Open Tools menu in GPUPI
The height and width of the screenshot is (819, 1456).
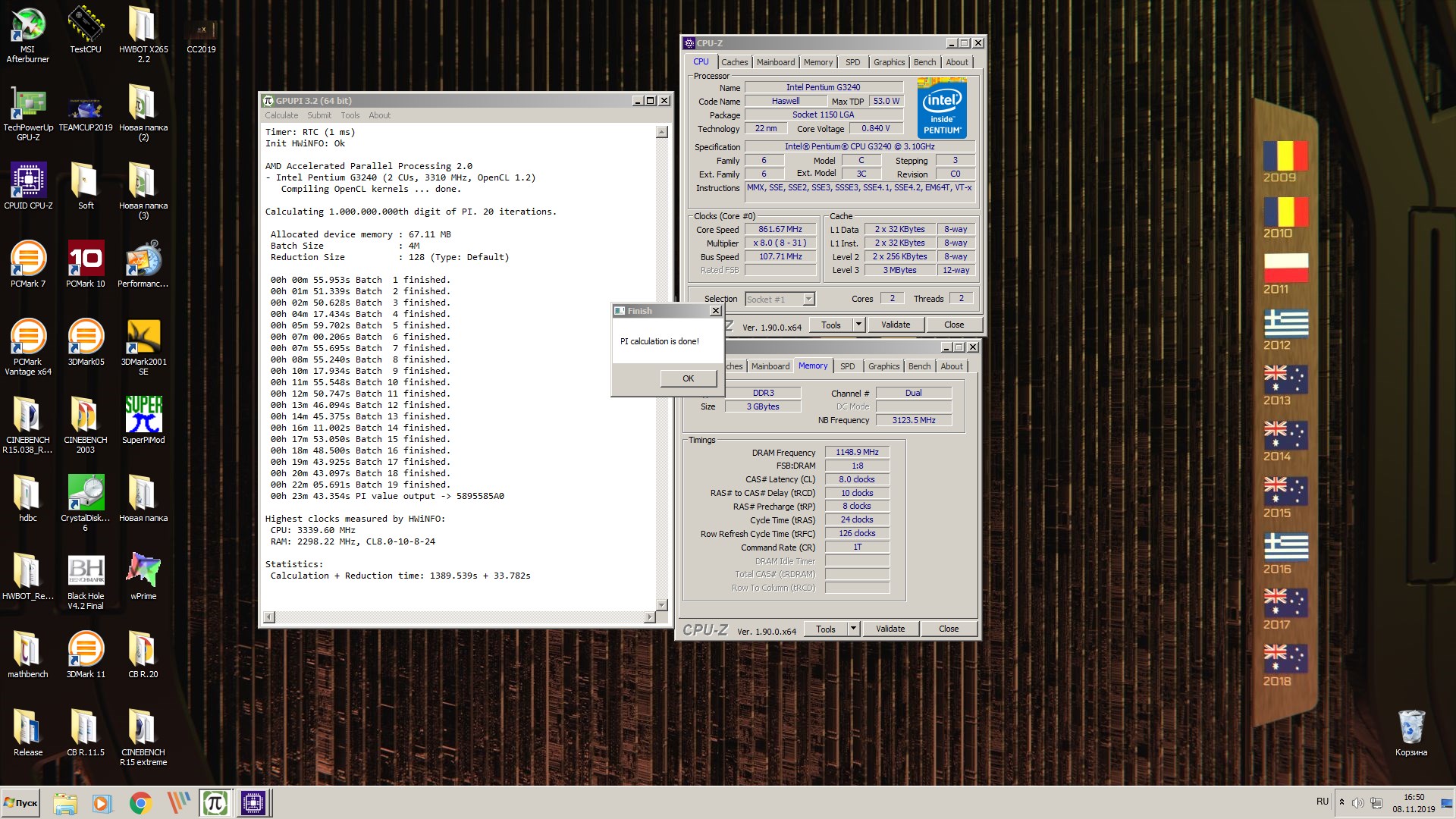(350, 115)
